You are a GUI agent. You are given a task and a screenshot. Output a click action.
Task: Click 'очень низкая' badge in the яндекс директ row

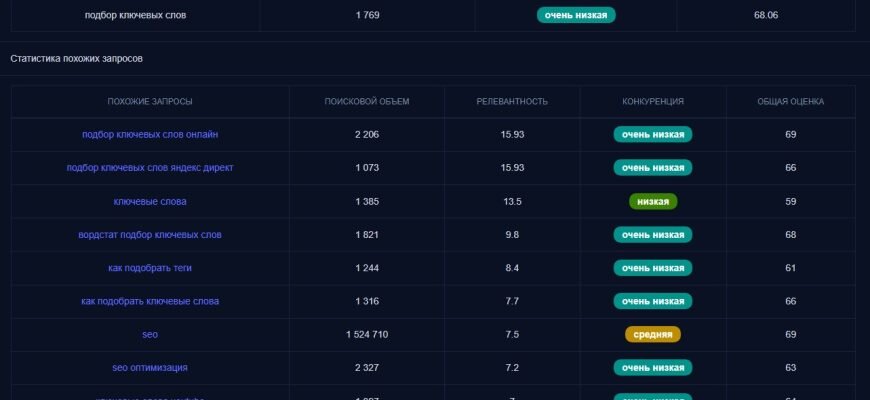point(653,168)
